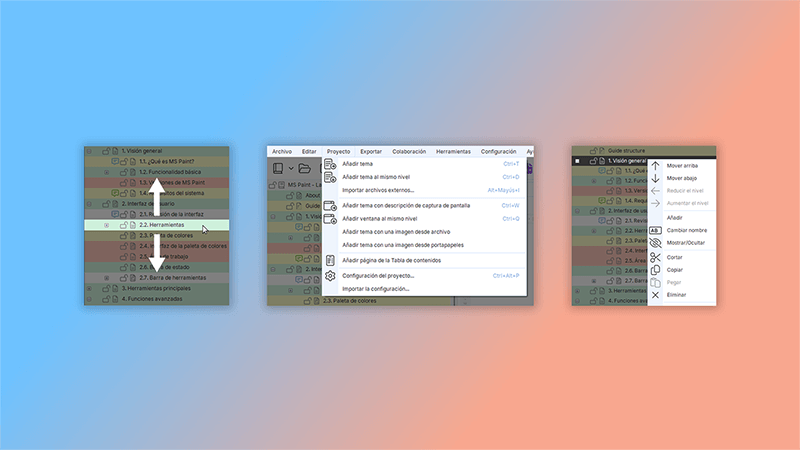Toggle the lock icon on 2.2. Herramientas row
This screenshot has width=800, height=450.
(122, 225)
